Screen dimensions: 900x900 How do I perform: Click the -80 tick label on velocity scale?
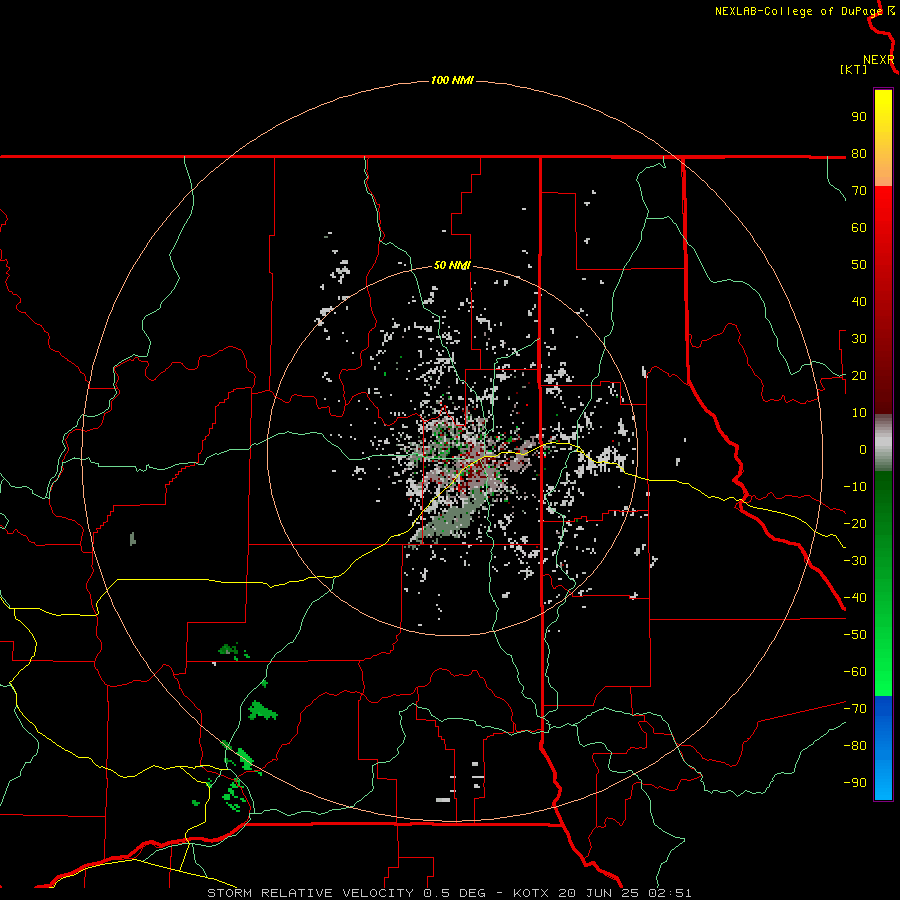(855, 746)
